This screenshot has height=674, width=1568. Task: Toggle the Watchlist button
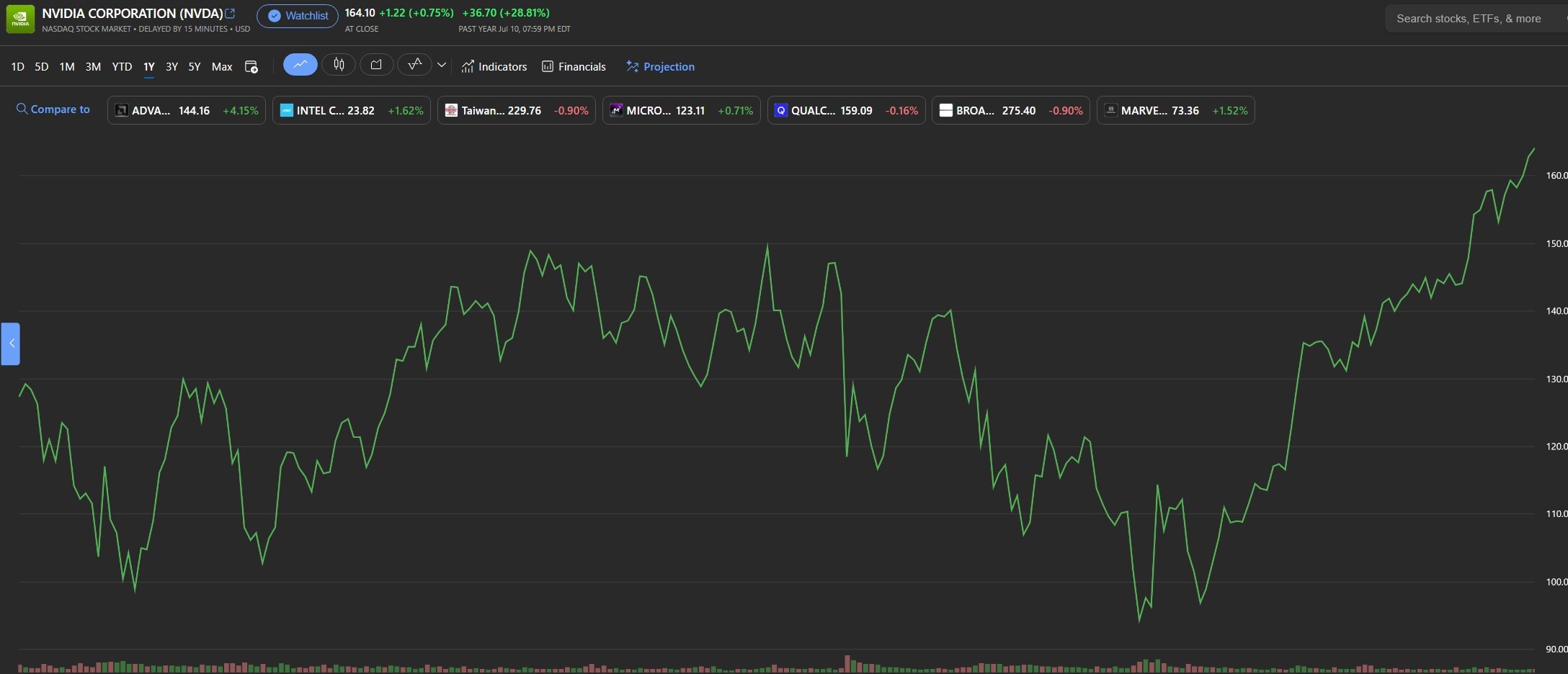pos(298,16)
